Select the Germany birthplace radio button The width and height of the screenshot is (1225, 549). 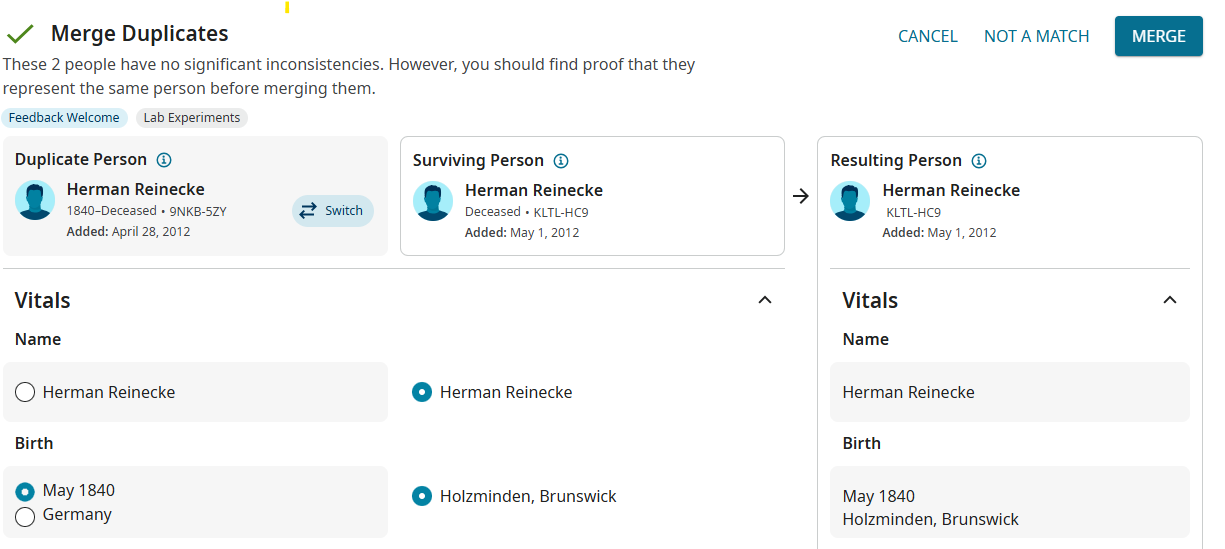click(26, 516)
